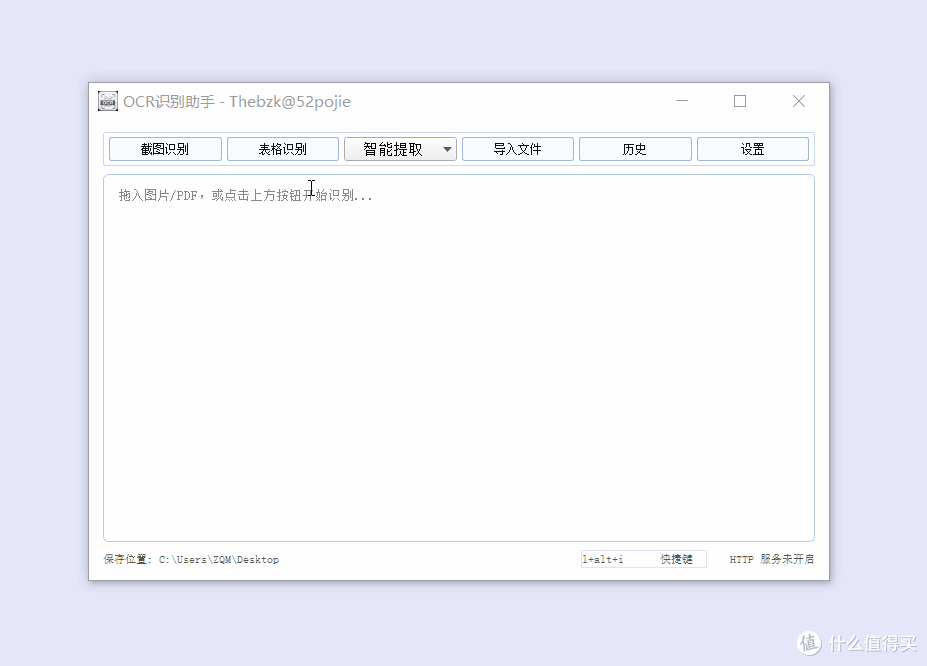Image resolution: width=927 pixels, height=666 pixels.
Task: Click the HTTP 服务未开启 status text
Action: tap(772, 559)
